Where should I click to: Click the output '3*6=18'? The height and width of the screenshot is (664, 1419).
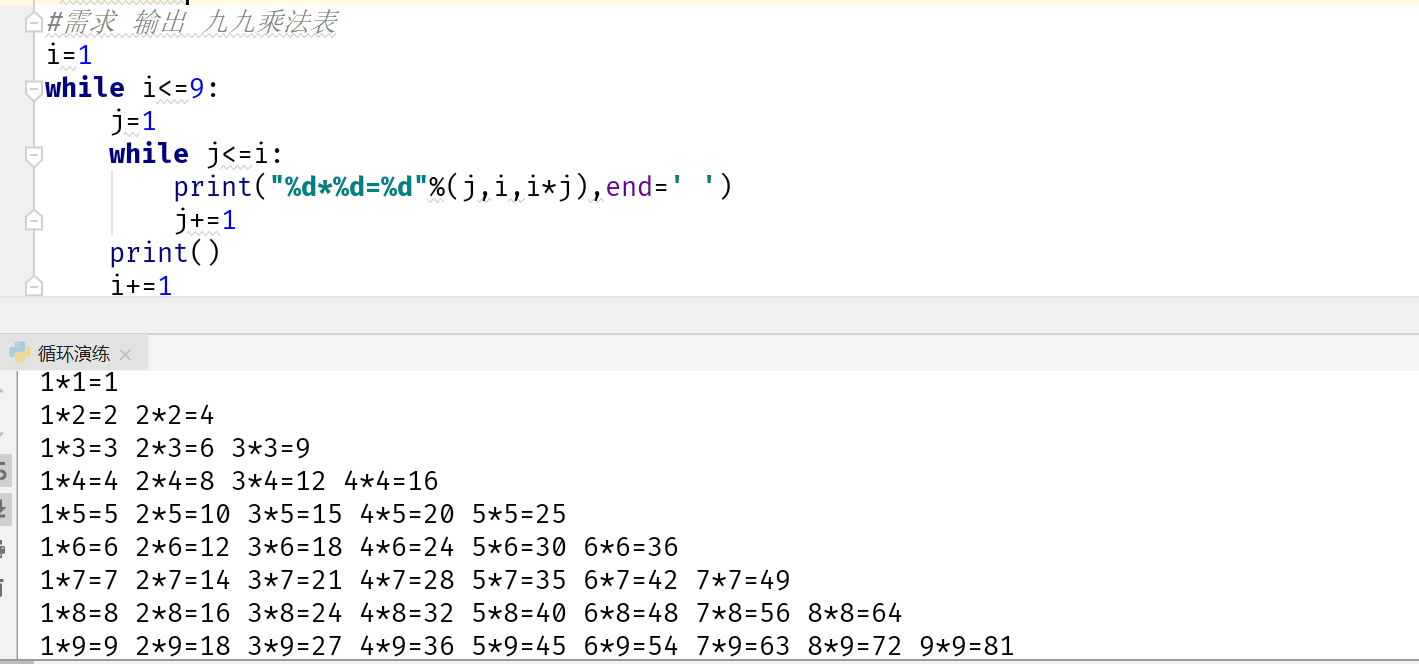[x=295, y=547]
